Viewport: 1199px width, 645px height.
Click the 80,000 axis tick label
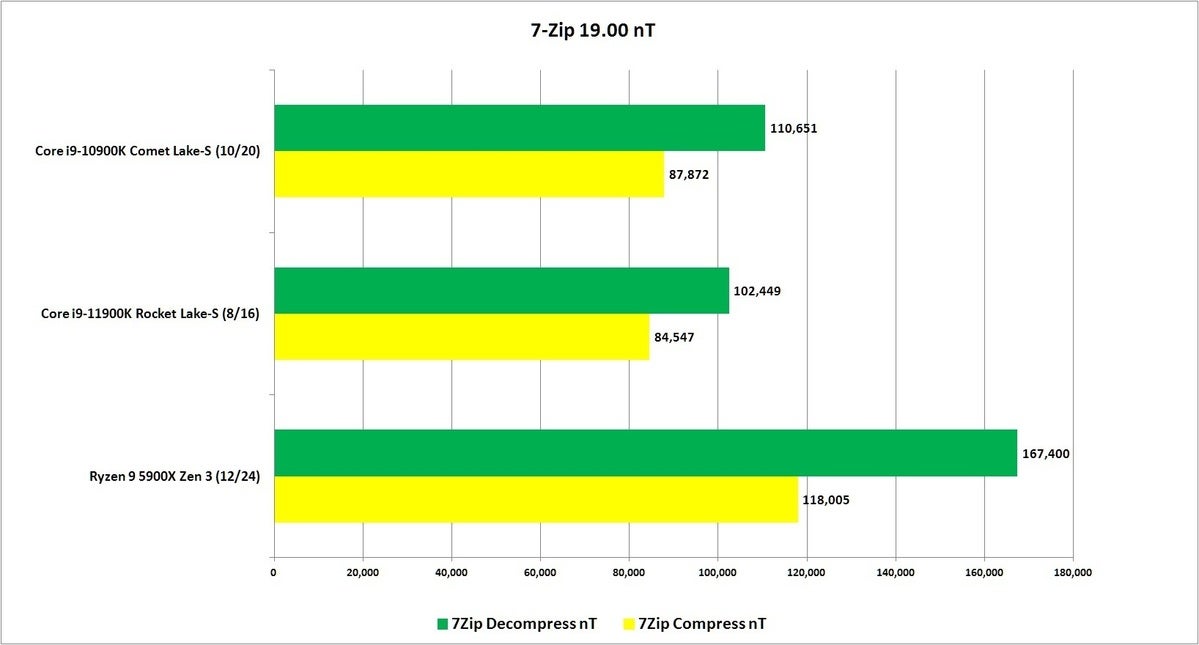[629, 572]
